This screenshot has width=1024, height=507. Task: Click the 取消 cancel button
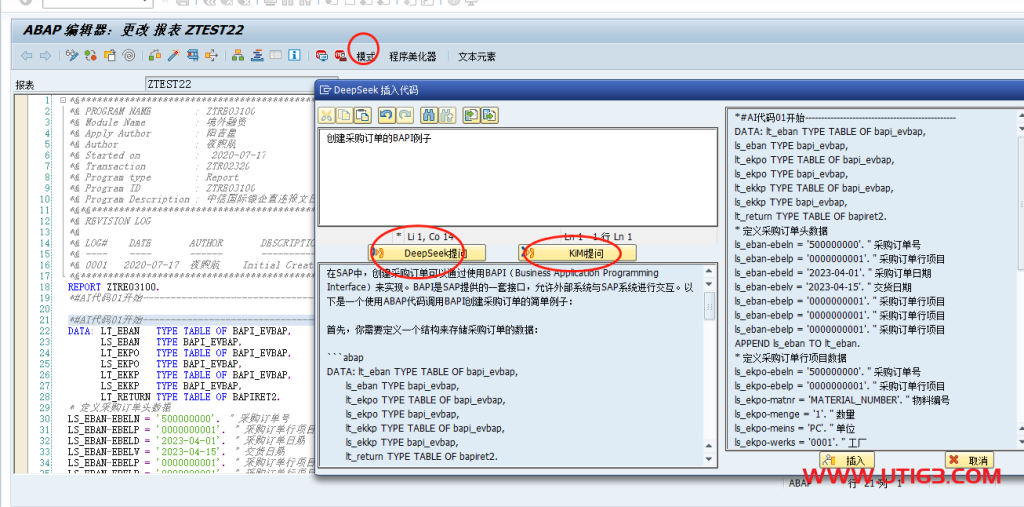point(970,460)
